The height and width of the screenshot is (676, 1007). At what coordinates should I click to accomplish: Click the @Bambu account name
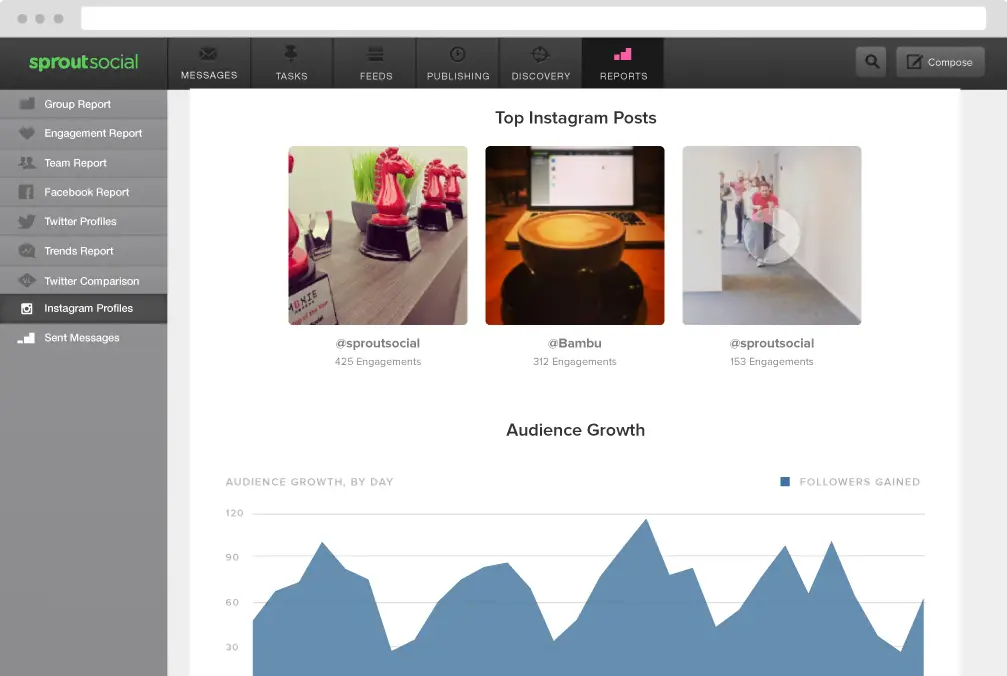coord(575,343)
